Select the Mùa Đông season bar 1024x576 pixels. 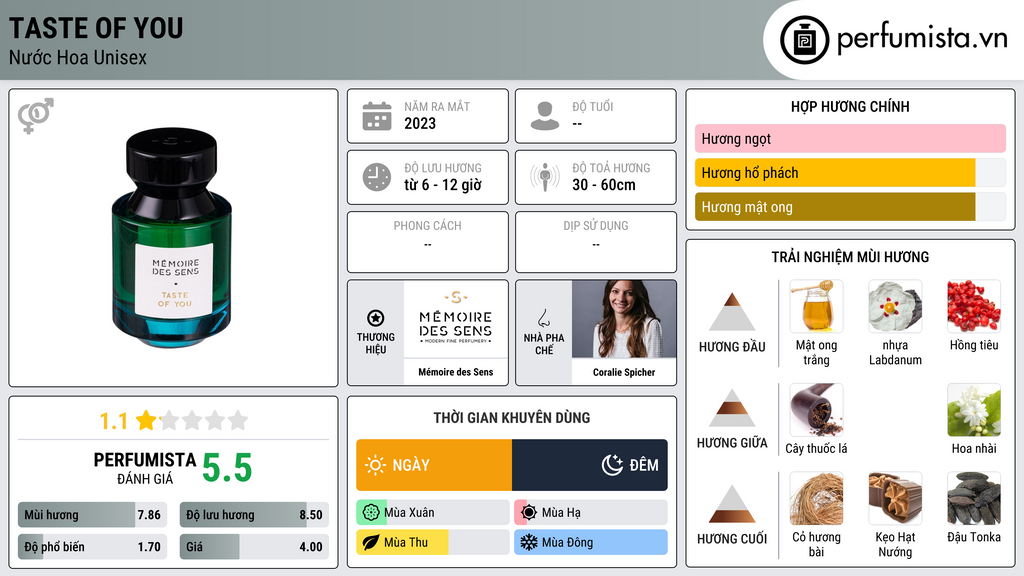tap(591, 542)
